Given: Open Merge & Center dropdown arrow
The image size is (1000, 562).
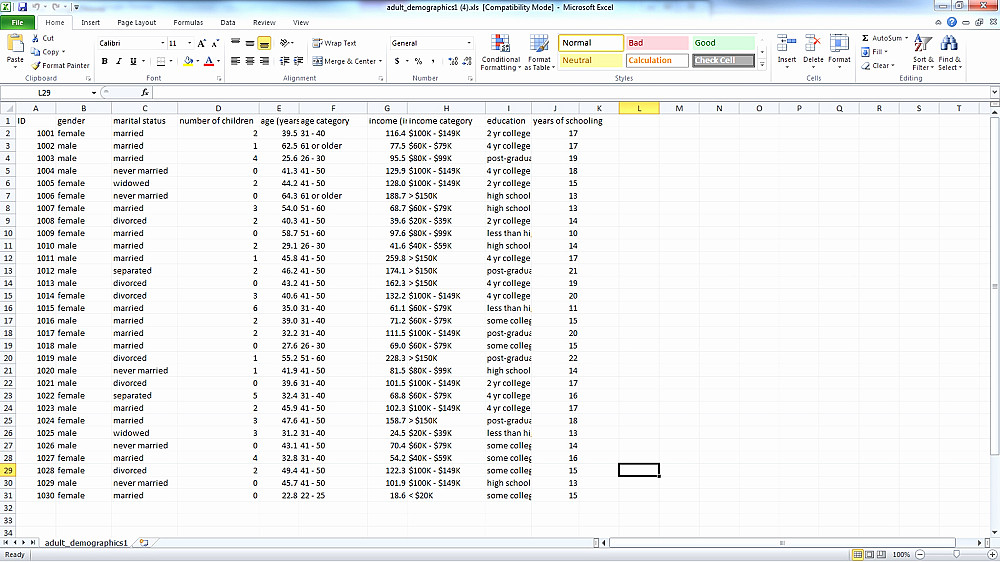Looking at the screenshot, I should (x=381, y=61).
